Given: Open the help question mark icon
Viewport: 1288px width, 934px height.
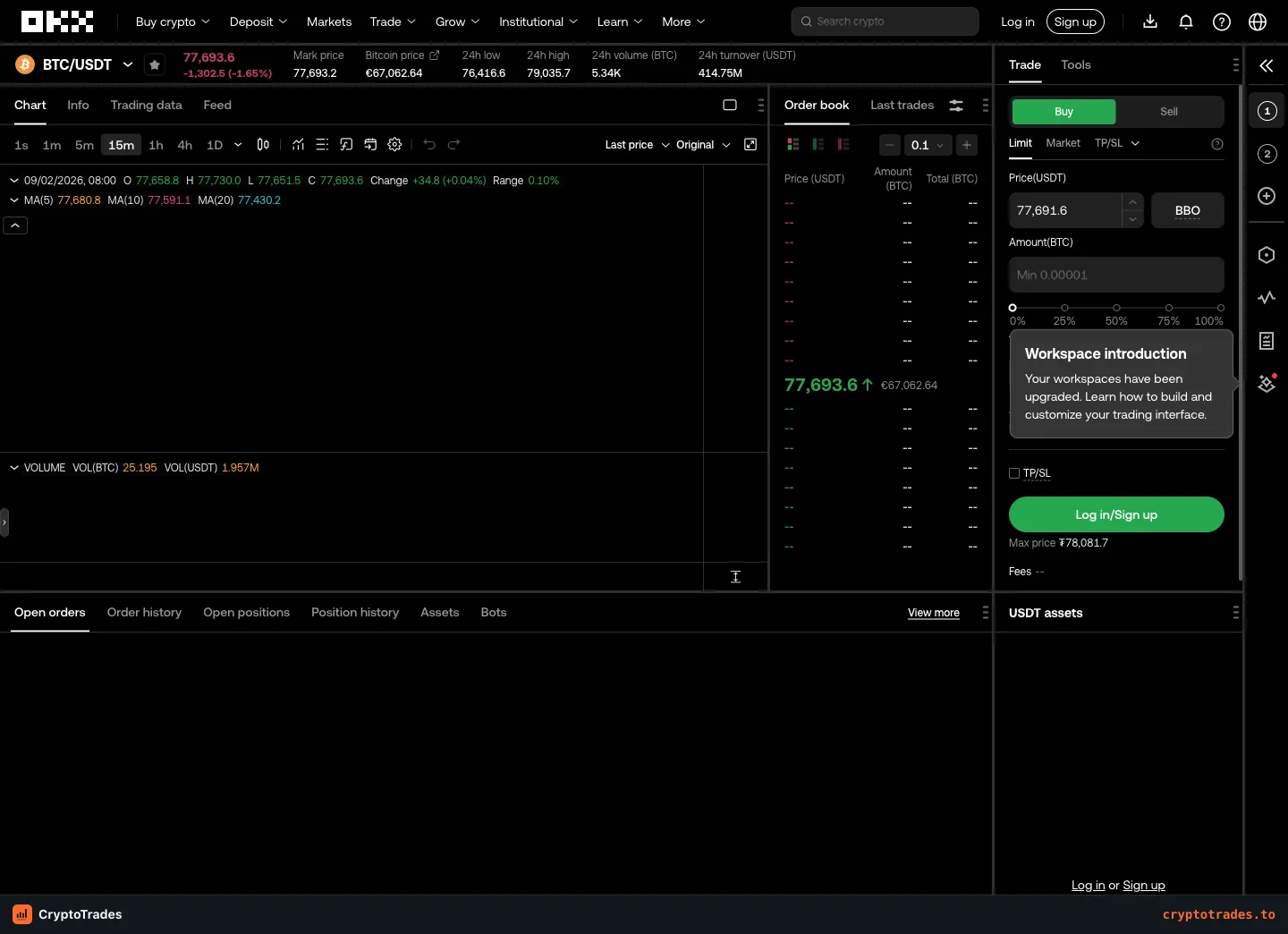Looking at the screenshot, I should point(1222,21).
